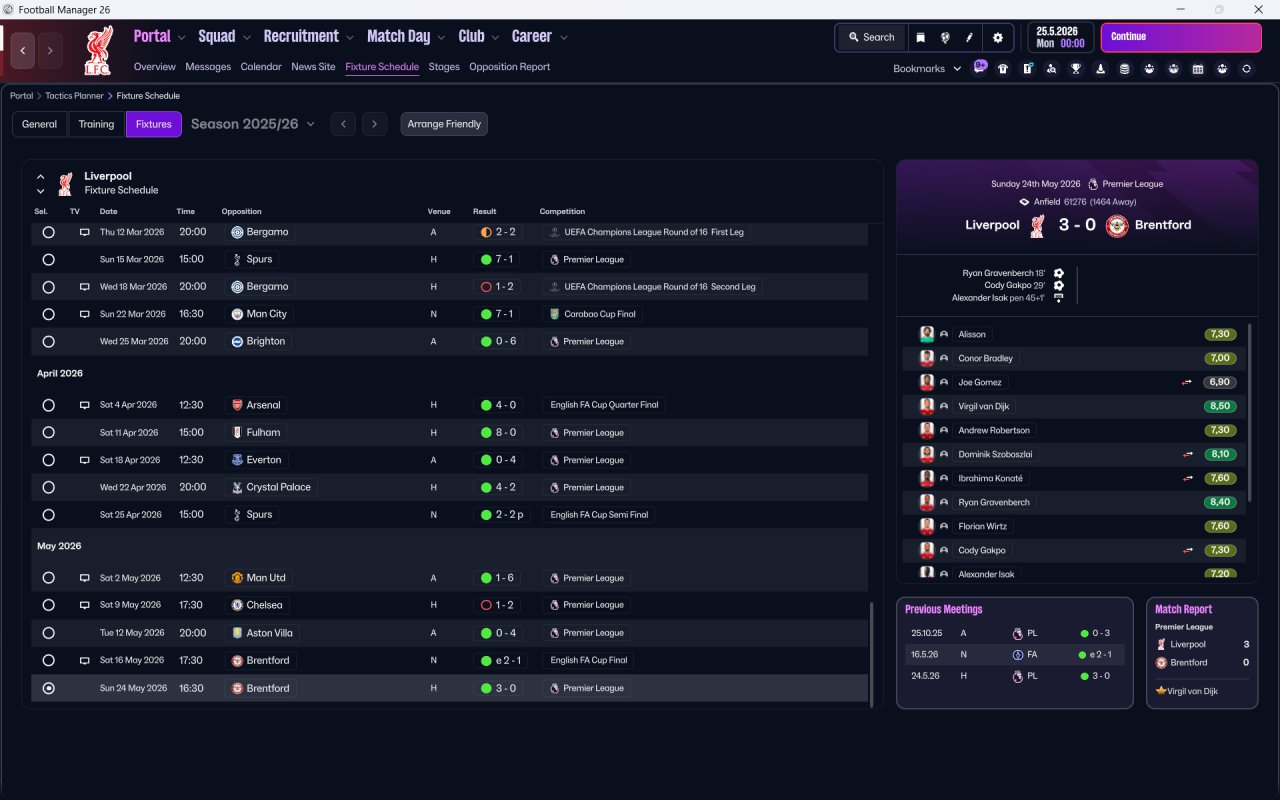Select the Brighton fixture radio button
The height and width of the screenshot is (800, 1280).
(48, 341)
